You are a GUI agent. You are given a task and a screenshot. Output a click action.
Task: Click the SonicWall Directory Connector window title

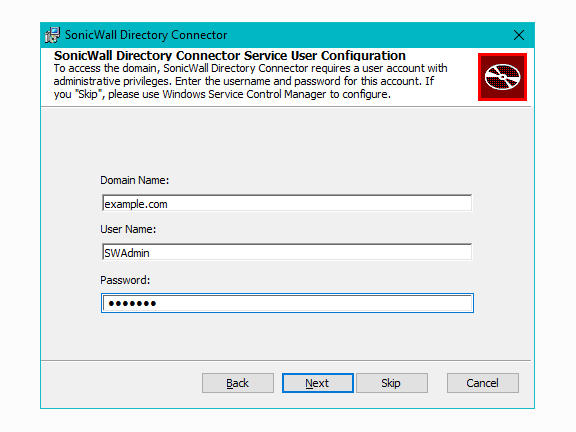click(x=146, y=35)
